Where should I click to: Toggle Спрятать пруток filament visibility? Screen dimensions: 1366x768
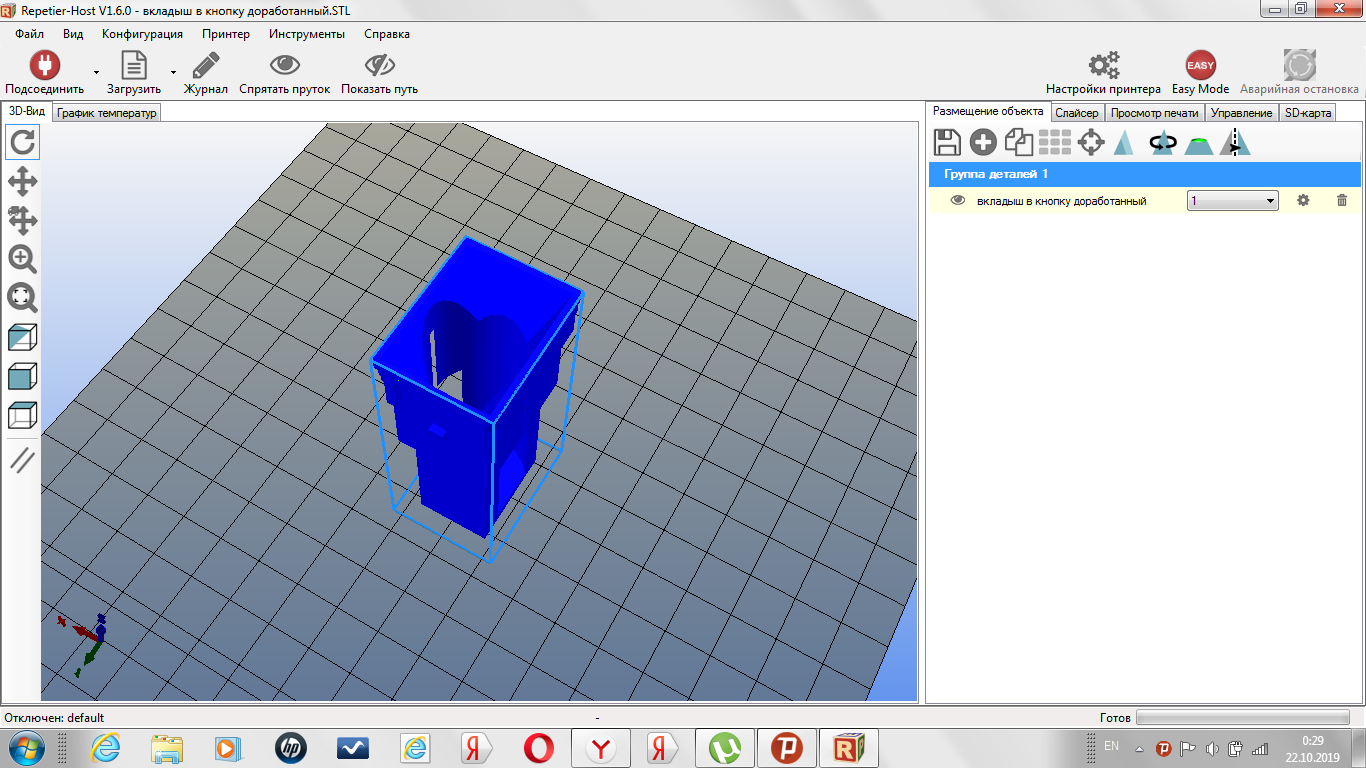pyautogui.click(x=285, y=72)
